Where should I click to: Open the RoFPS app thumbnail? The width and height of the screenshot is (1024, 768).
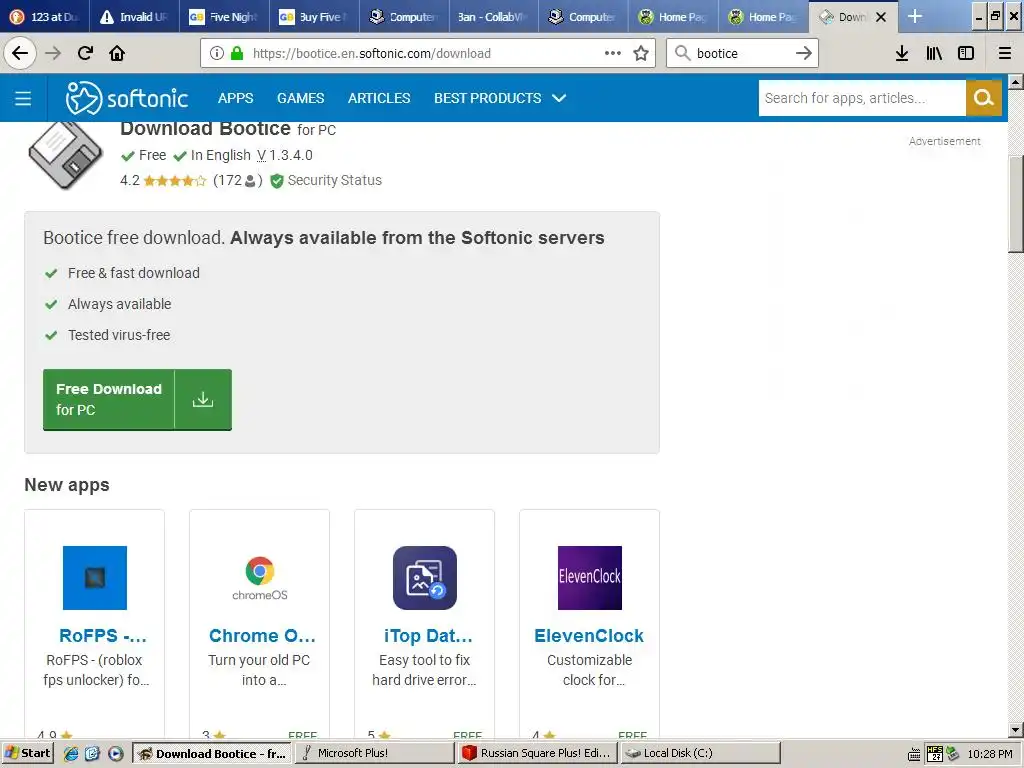(x=95, y=578)
